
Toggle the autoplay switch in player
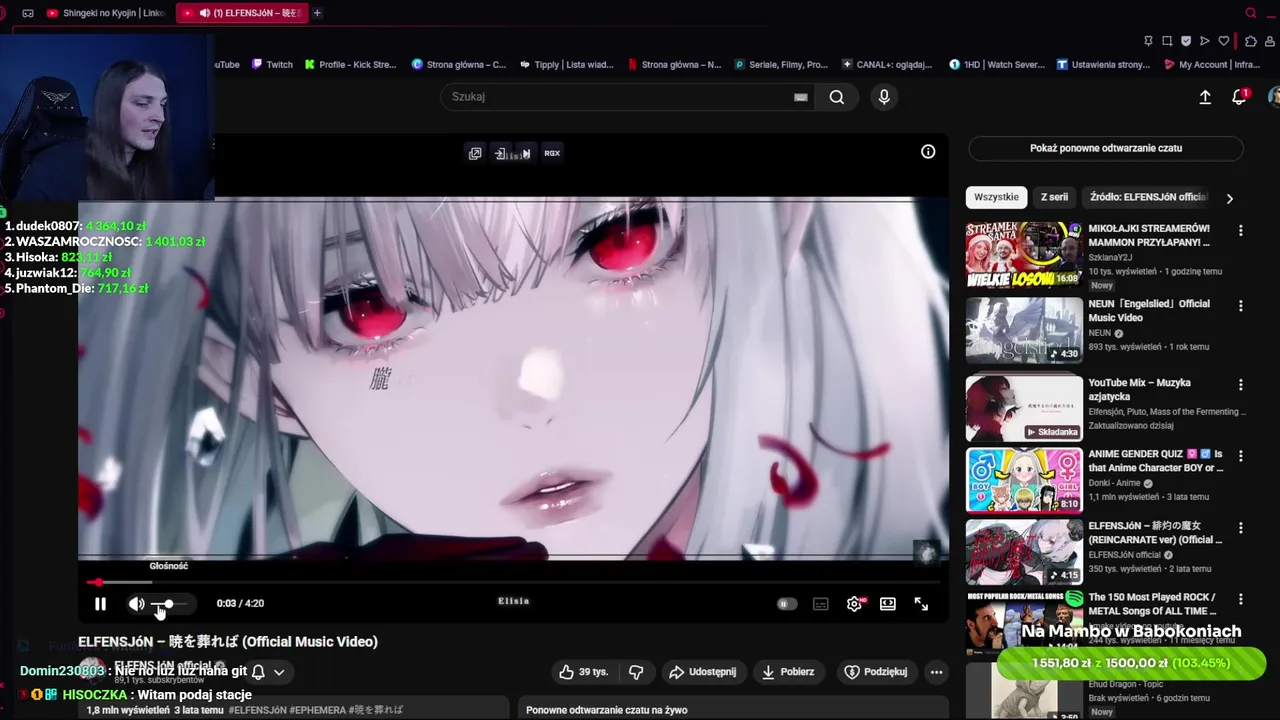point(787,604)
